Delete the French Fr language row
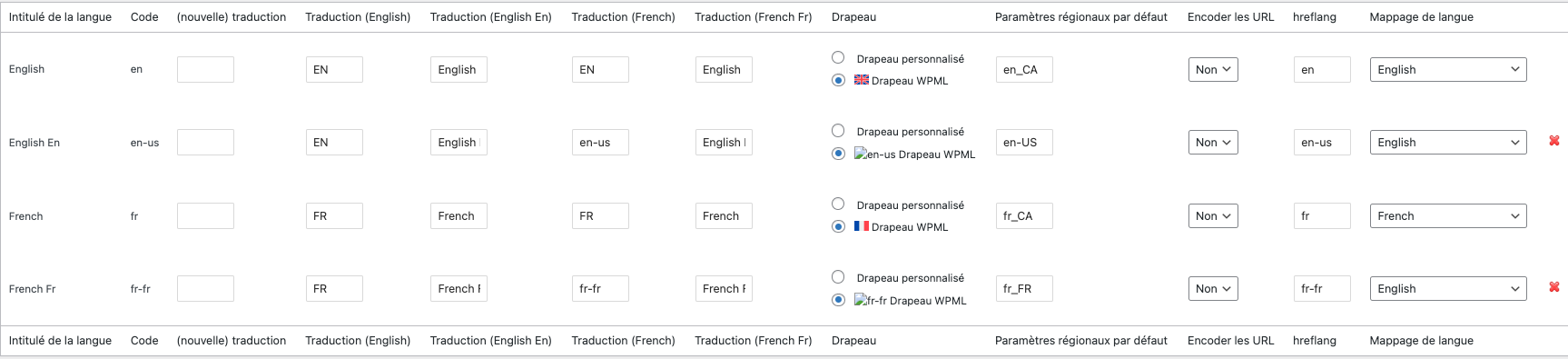This screenshot has width=1568, height=359. coord(1554,287)
